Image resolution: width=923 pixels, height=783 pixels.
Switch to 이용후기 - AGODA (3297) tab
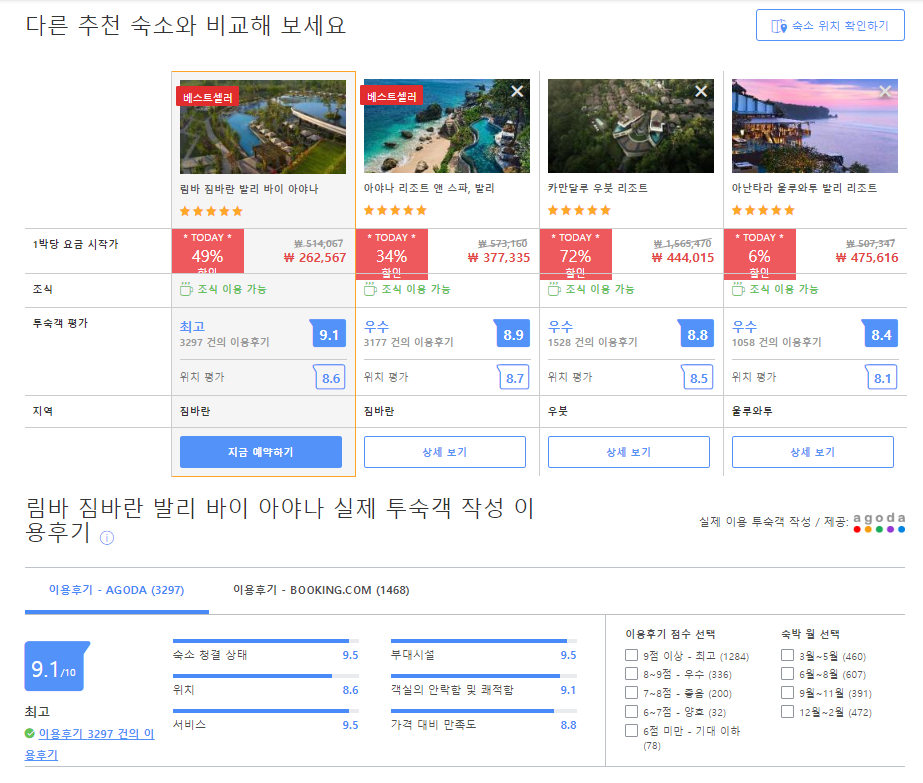pyautogui.click(x=117, y=590)
